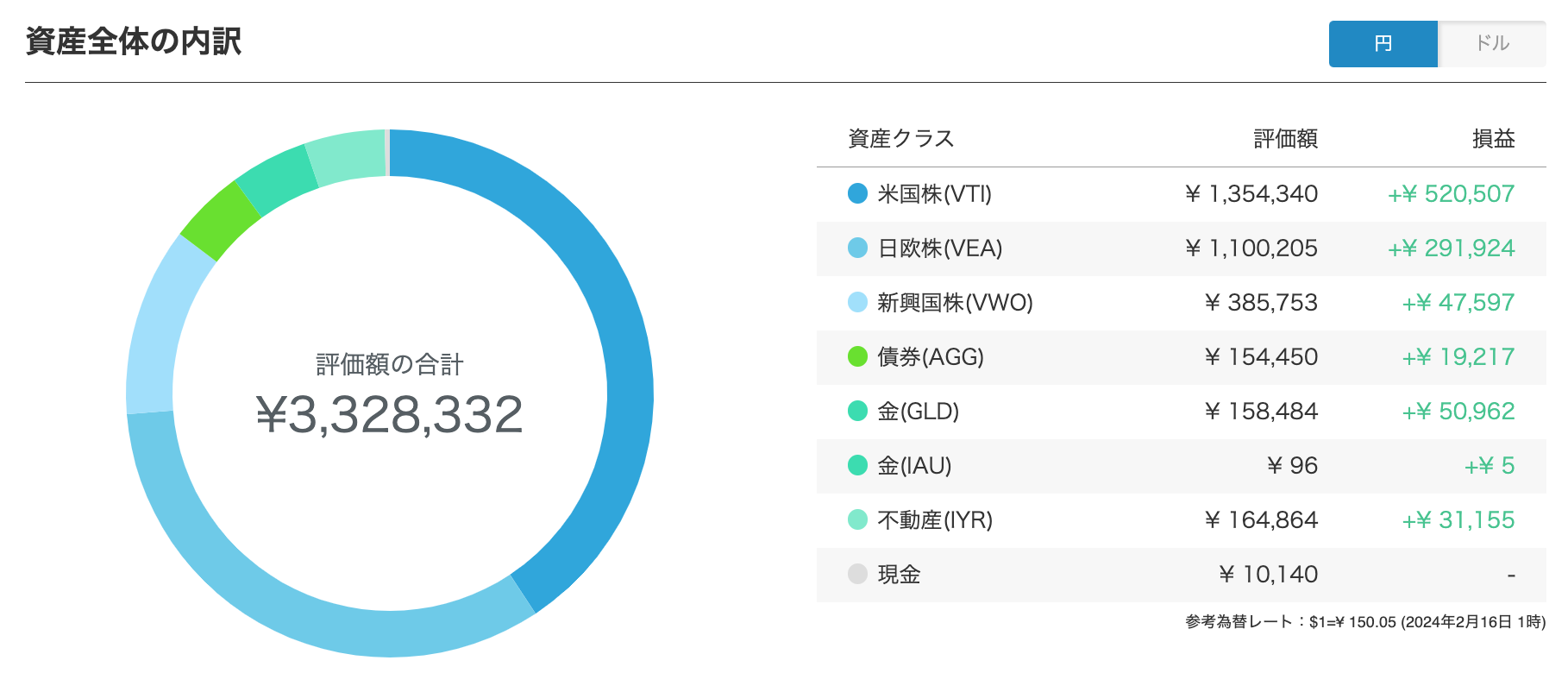Viewport: 1568px width, 692px height.
Task: Click the 米国株(VTI) asset class label
Action: click(932, 194)
